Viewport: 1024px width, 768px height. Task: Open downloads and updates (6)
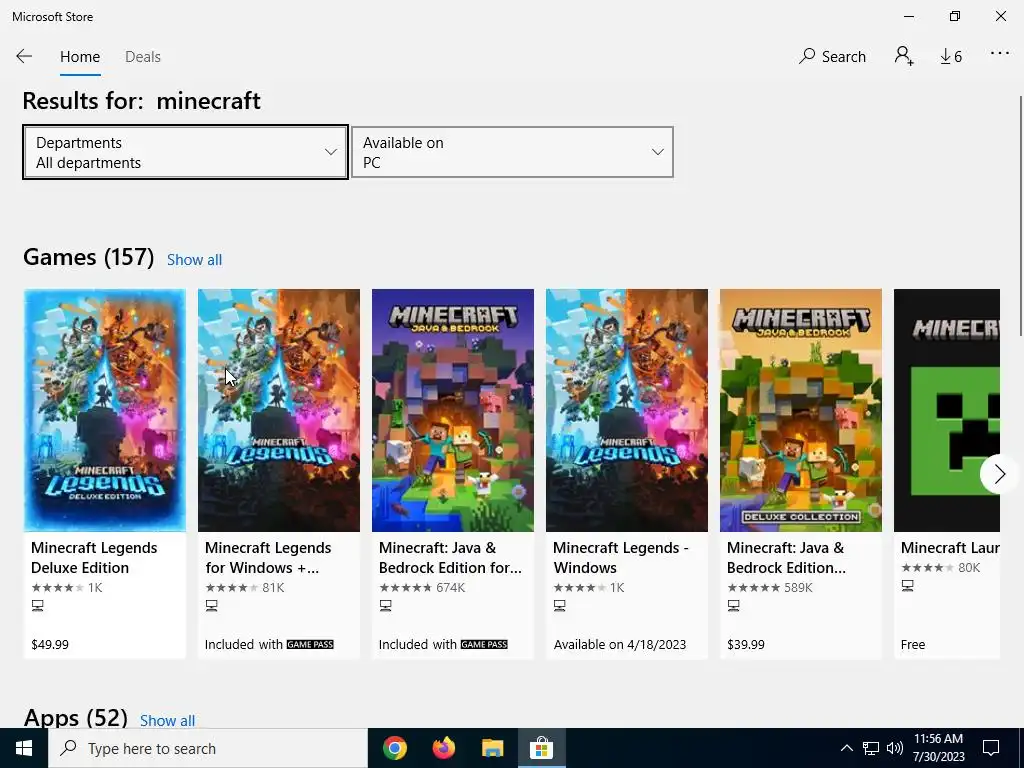pos(951,57)
